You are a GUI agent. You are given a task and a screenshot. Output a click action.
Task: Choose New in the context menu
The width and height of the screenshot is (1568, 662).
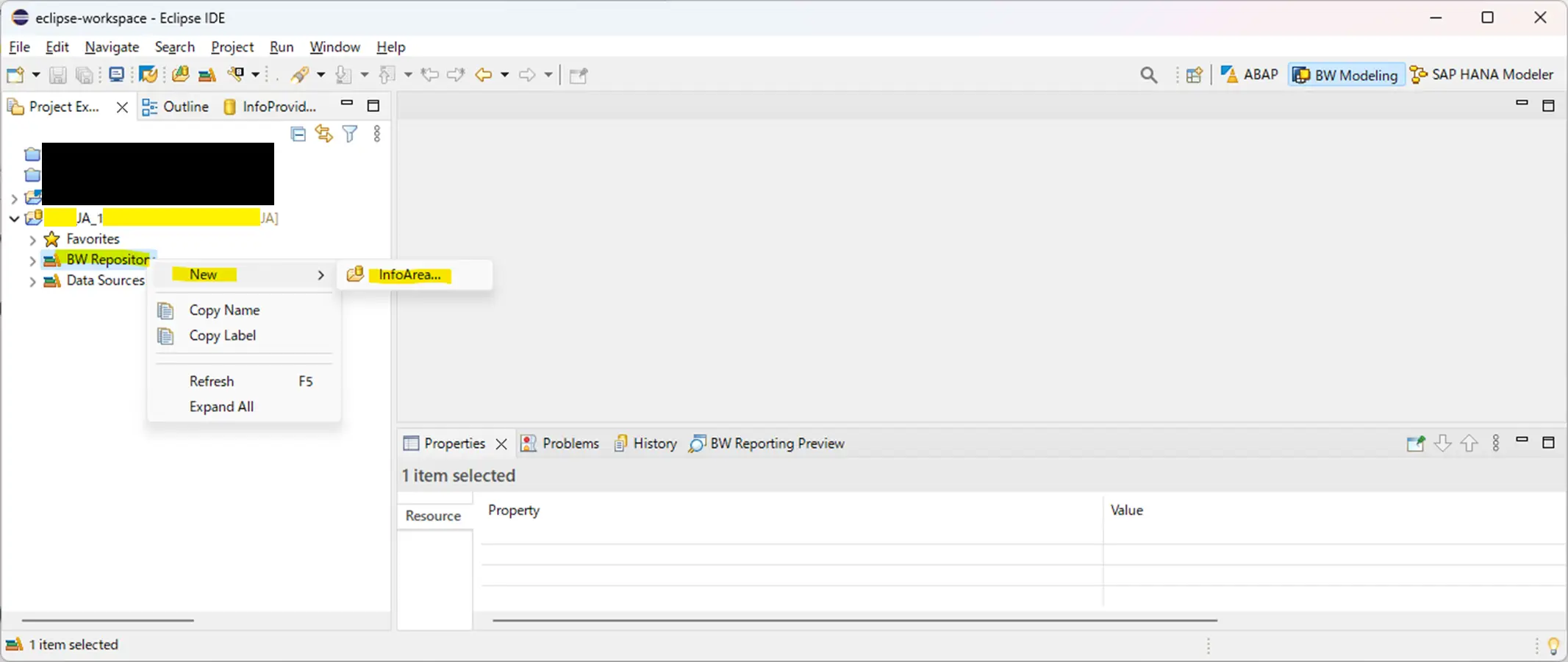[x=244, y=274]
